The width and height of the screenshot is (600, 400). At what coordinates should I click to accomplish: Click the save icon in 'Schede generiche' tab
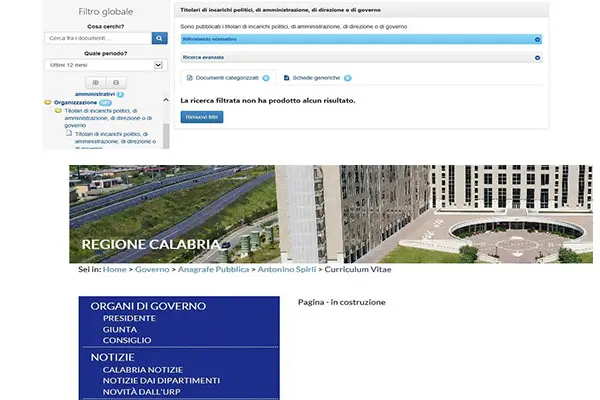[286, 78]
